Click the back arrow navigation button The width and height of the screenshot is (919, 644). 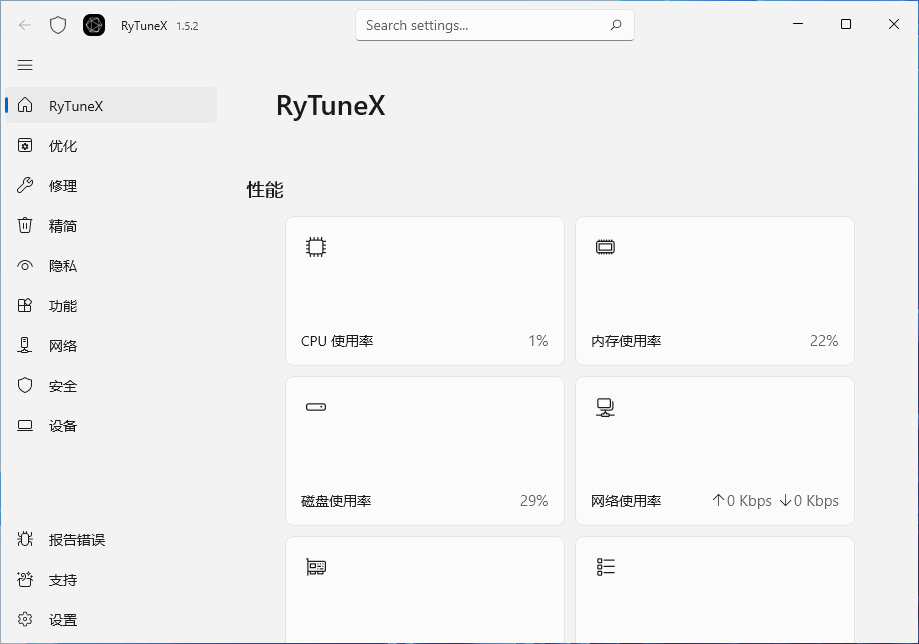pyautogui.click(x=23, y=25)
